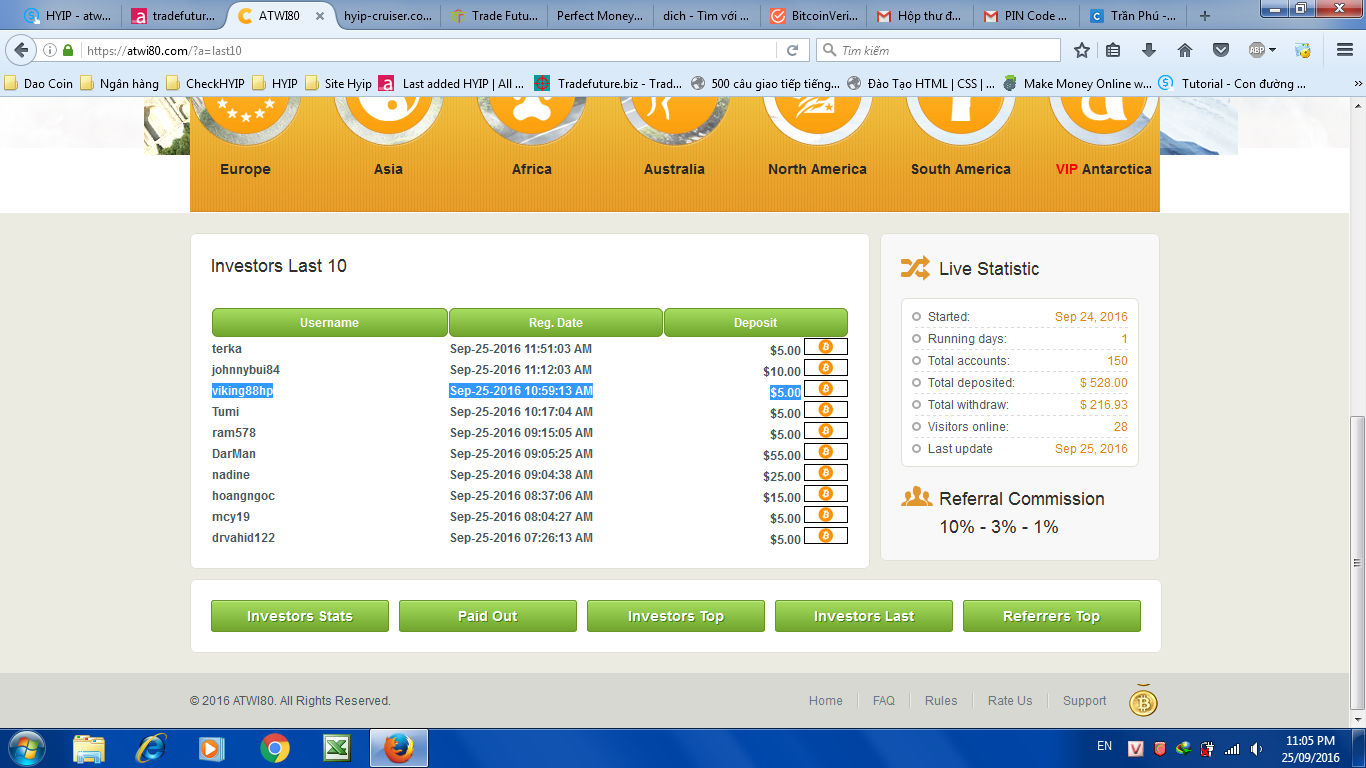Open the Support footer link
The height and width of the screenshot is (768, 1366).
[1085, 701]
